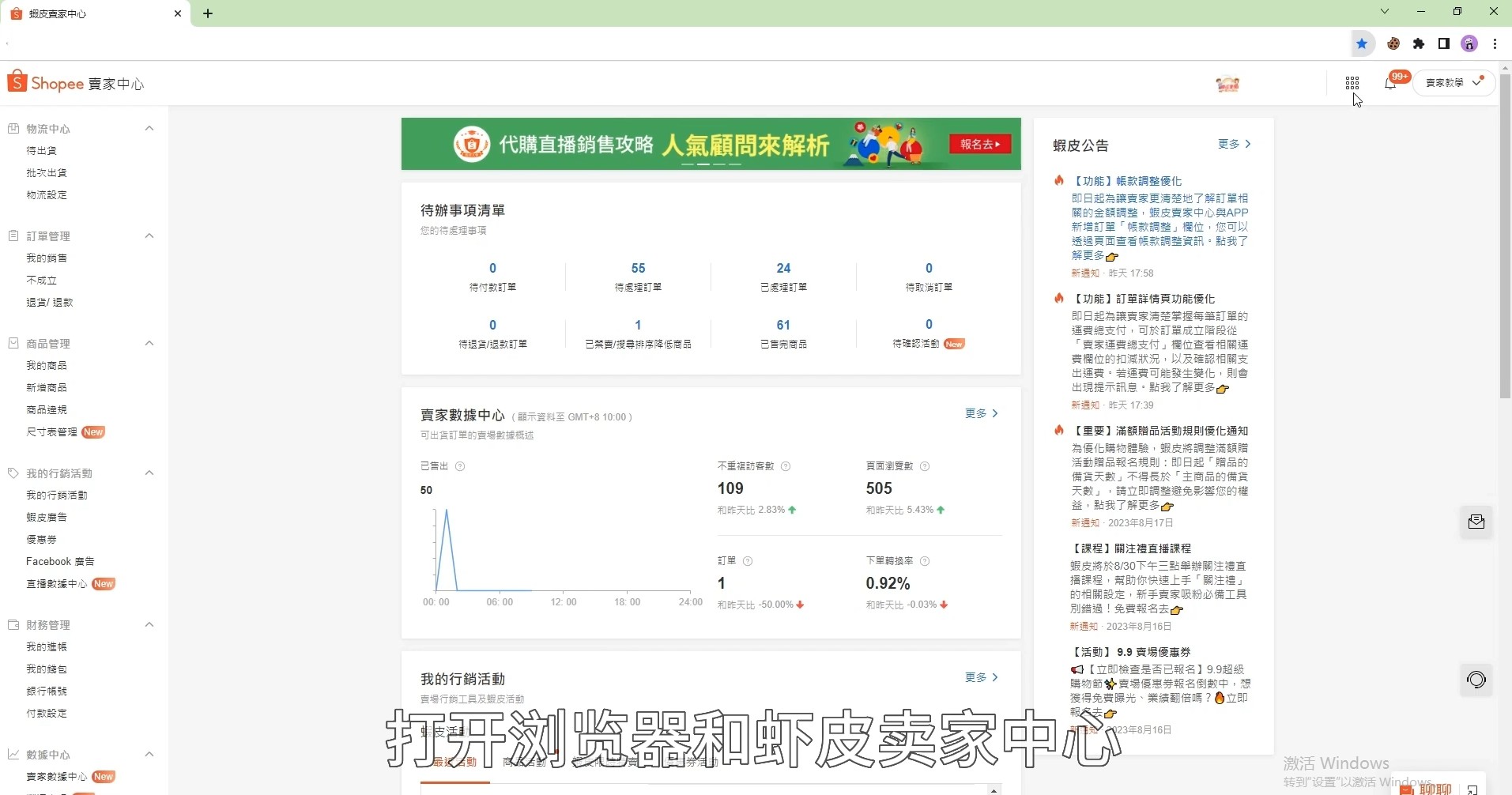Click the inbox mail floating icon
The height and width of the screenshot is (795, 1512).
point(1476,522)
